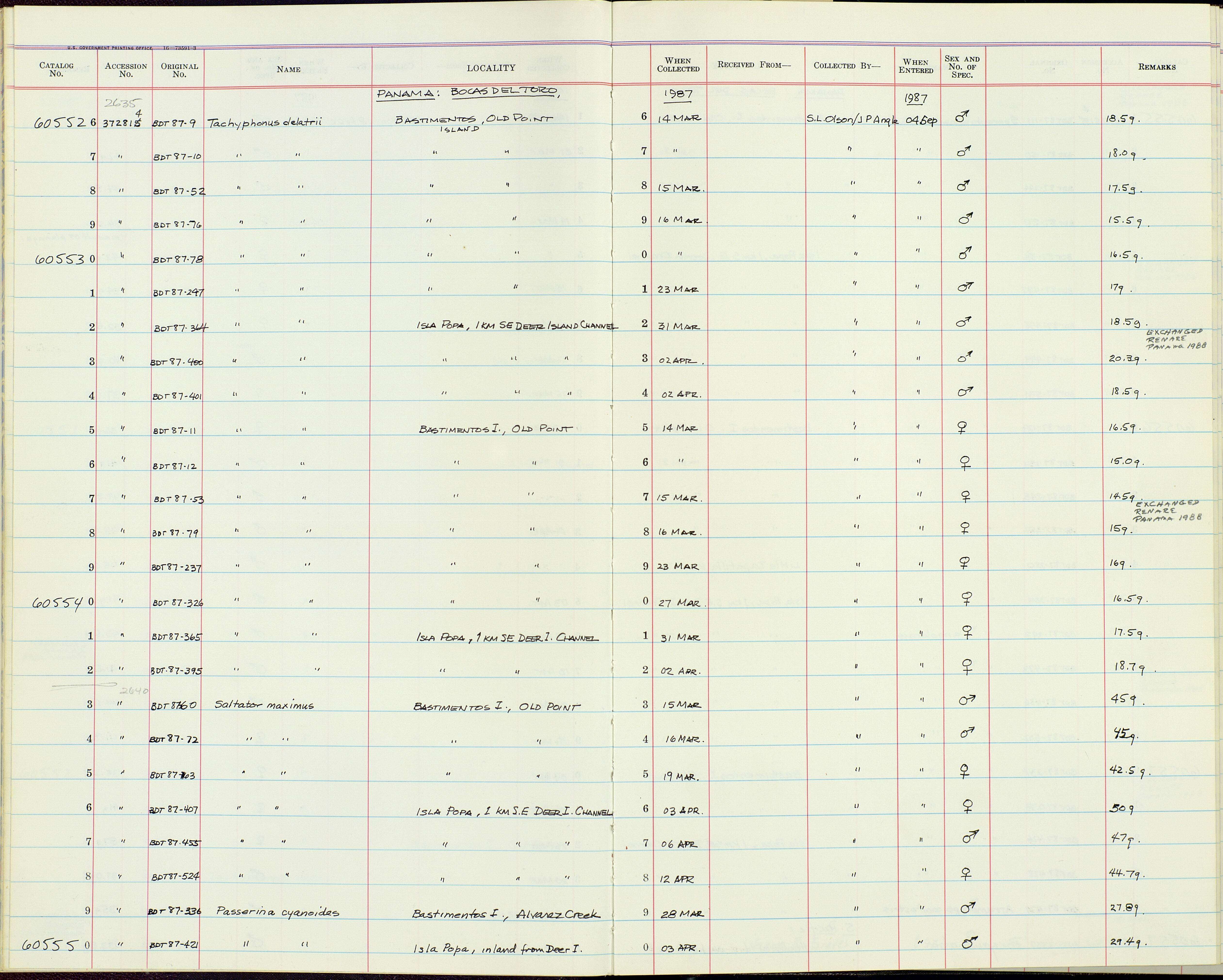Click collected date '31 Mar' in row 605532

point(679,327)
